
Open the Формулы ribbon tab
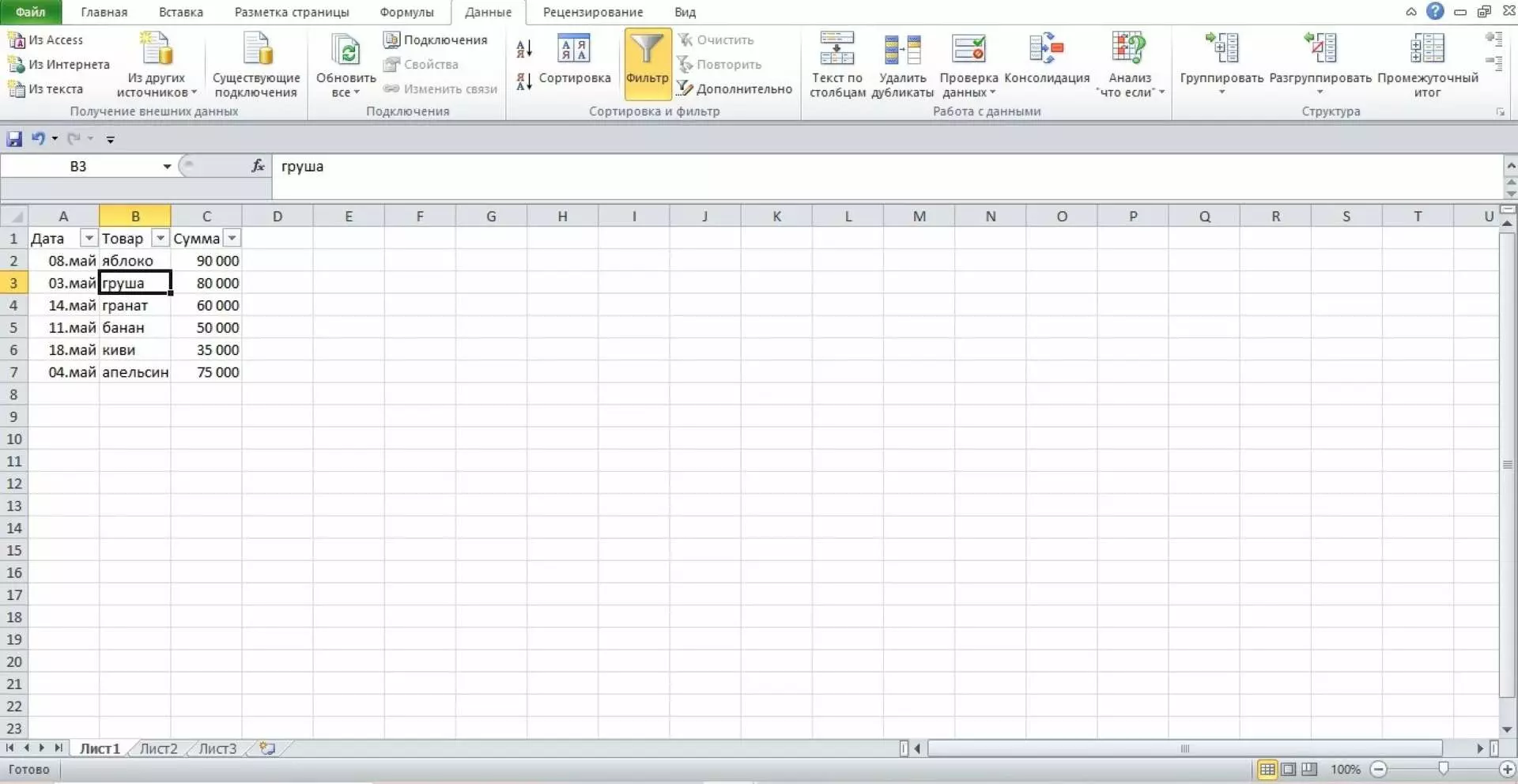[x=406, y=13]
